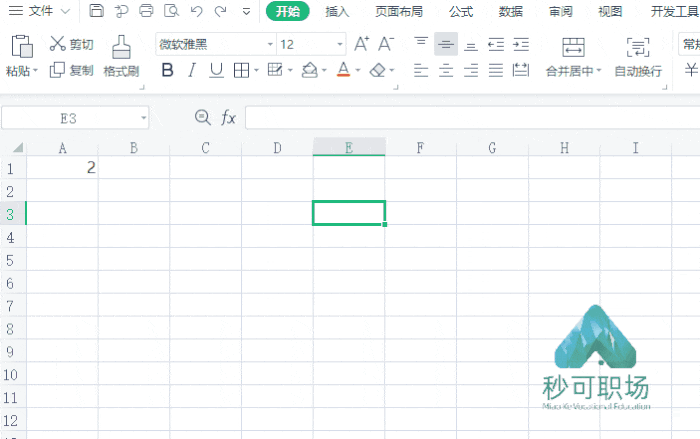The width and height of the screenshot is (700, 439).
Task: Expand the borders dropdown arrow
Action: coord(256,70)
